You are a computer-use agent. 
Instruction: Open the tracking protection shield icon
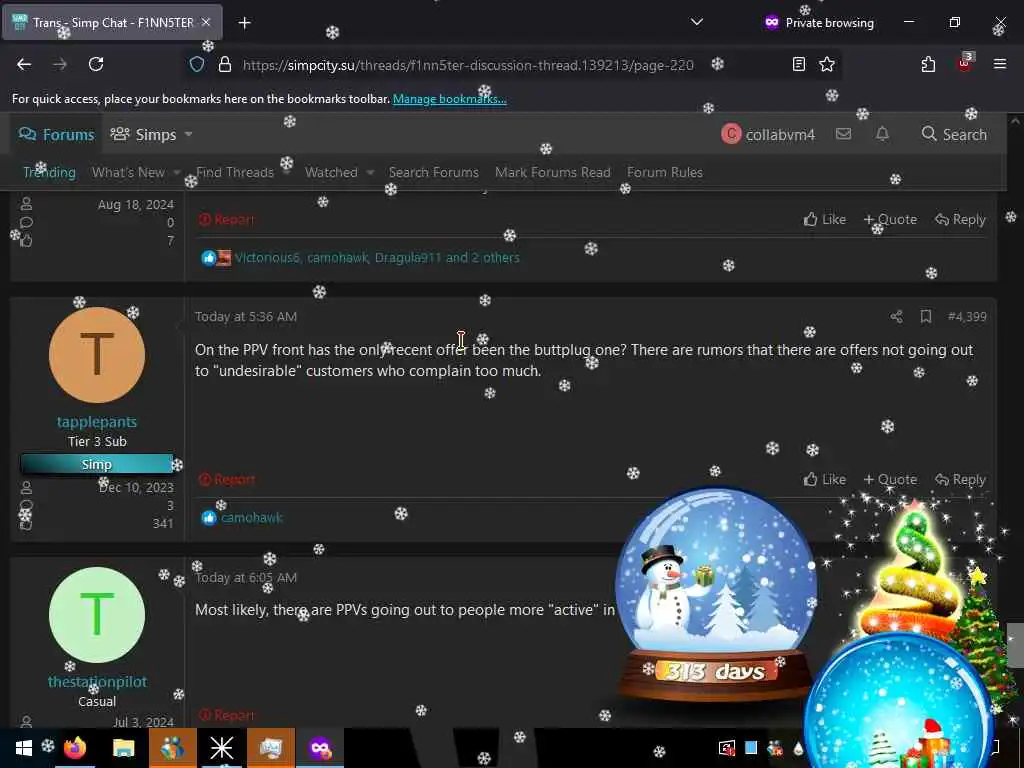coord(197,64)
